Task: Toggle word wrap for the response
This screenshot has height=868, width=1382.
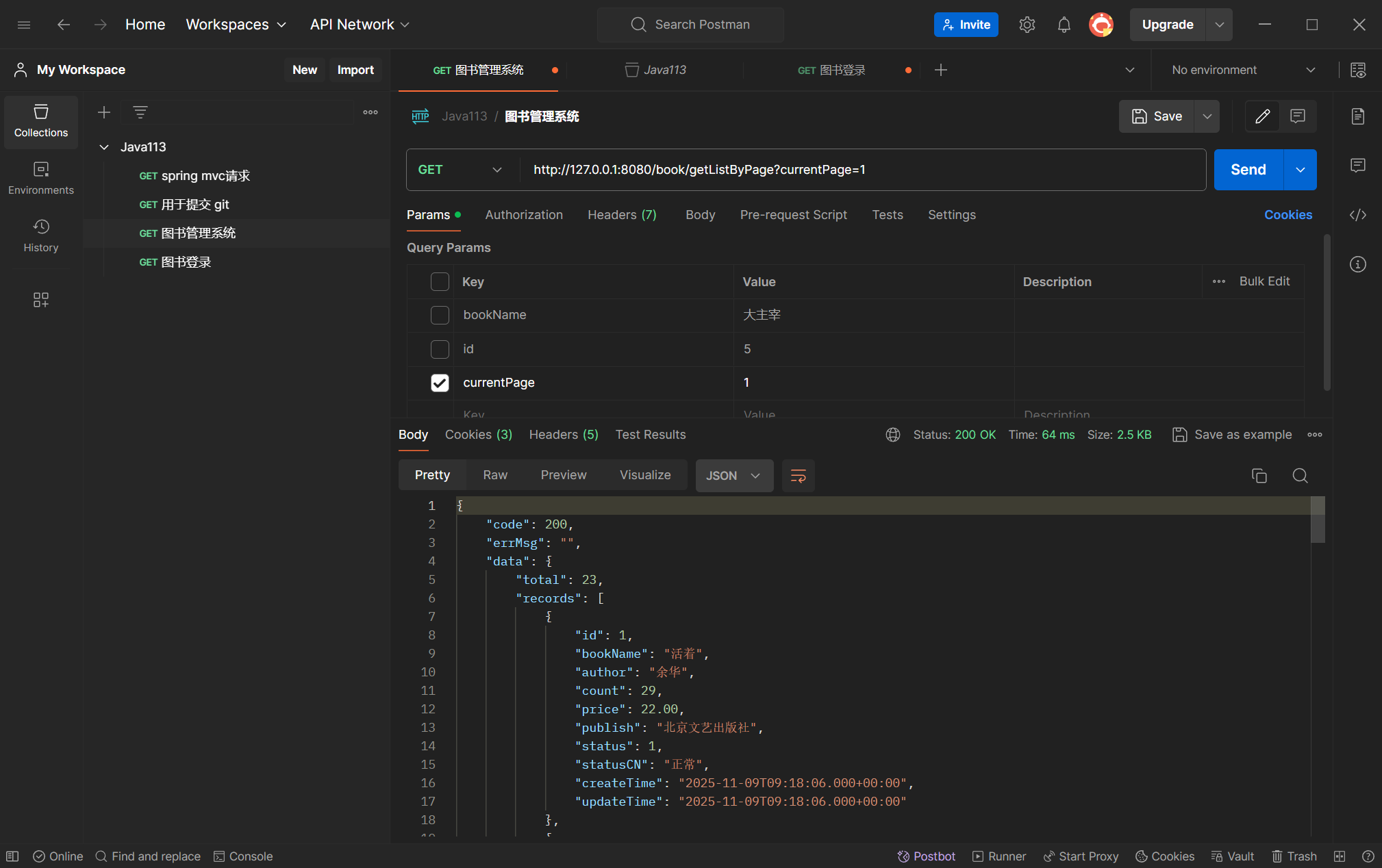Action: 799,476
